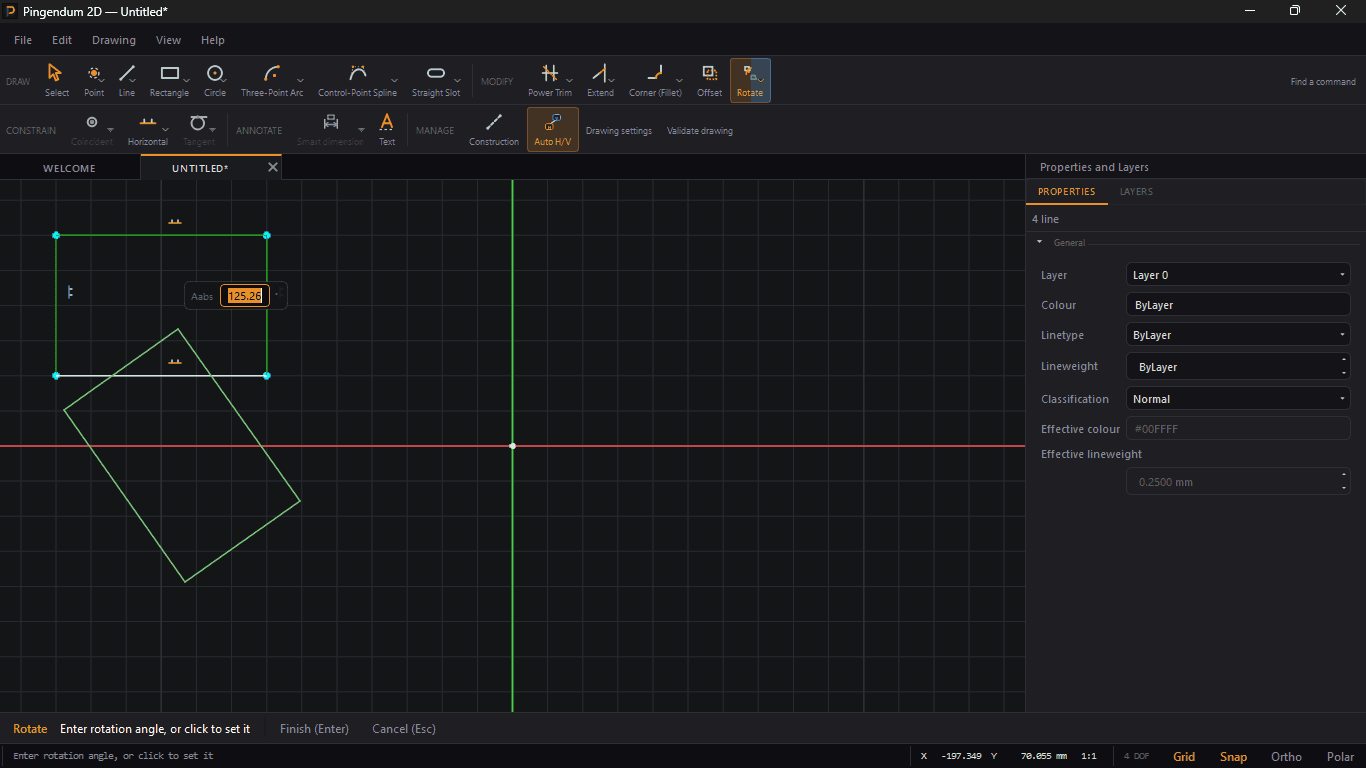1366x768 pixels.
Task: Choose the Three-Point Arc tool
Action: [272, 80]
